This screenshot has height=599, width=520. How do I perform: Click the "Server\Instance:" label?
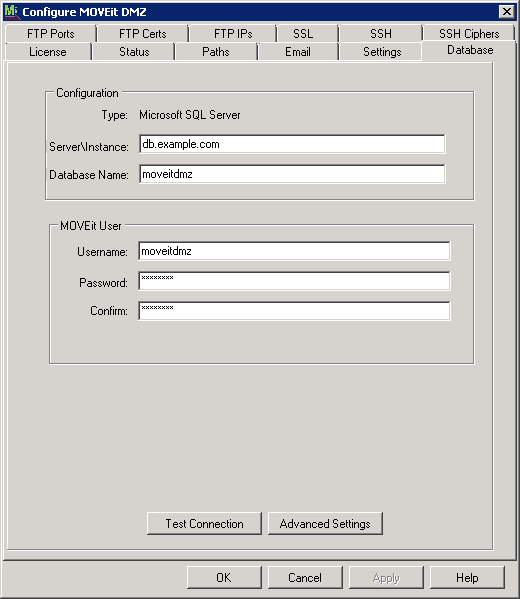coord(89,147)
